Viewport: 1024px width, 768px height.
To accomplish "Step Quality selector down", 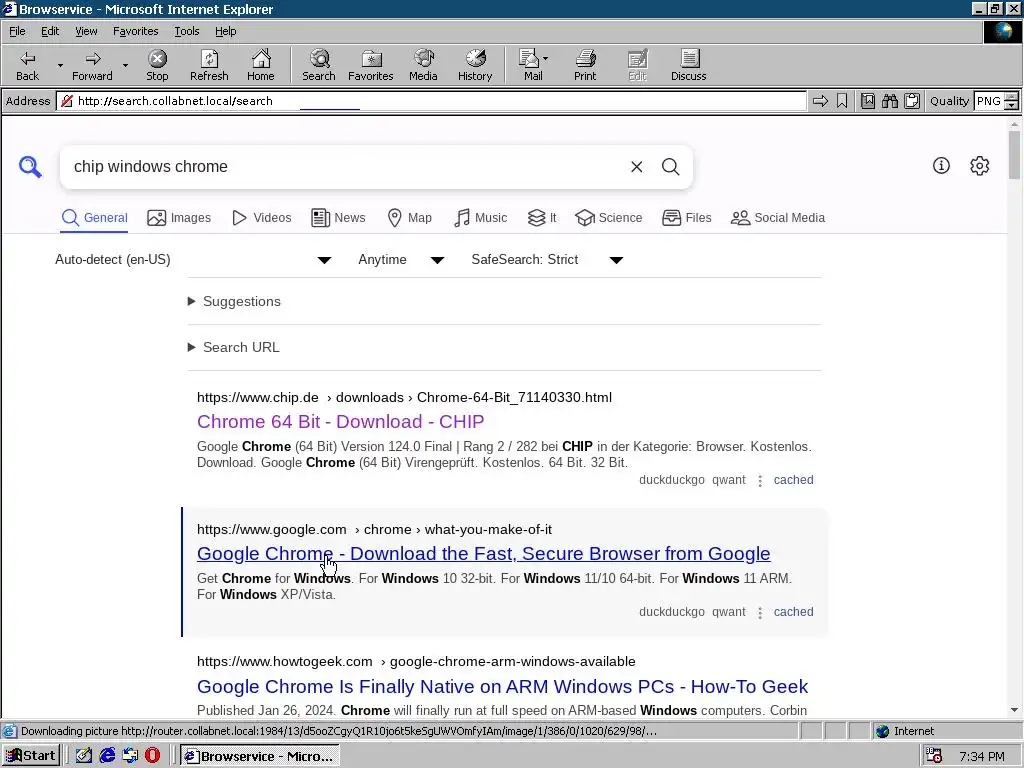I will (x=1012, y=105).
